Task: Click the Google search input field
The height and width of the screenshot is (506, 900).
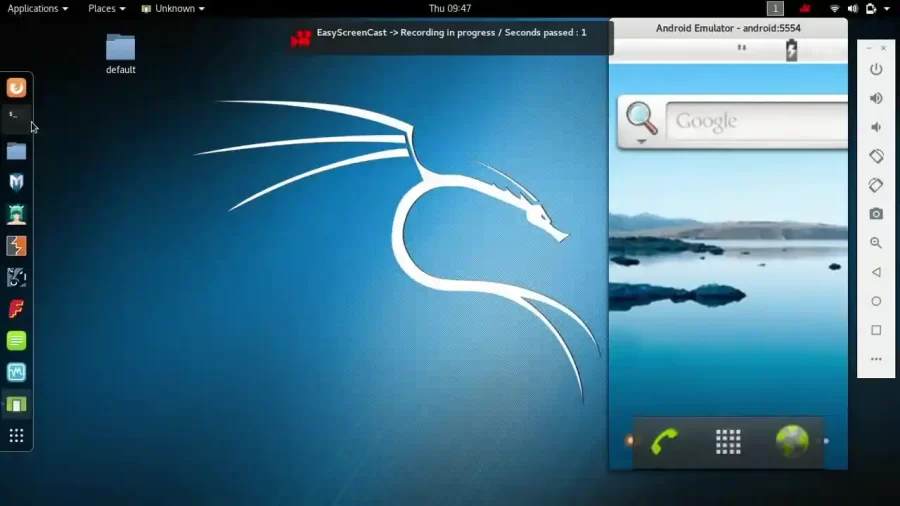Action: click(x=755, y=122)
